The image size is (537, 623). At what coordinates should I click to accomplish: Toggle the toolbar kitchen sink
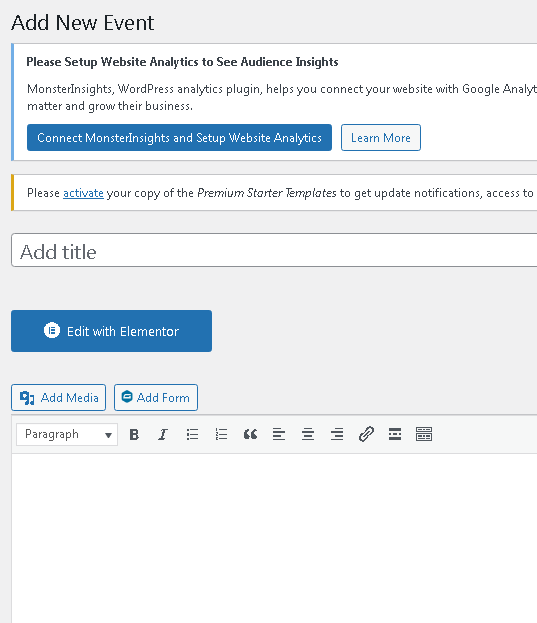point(424,434)
